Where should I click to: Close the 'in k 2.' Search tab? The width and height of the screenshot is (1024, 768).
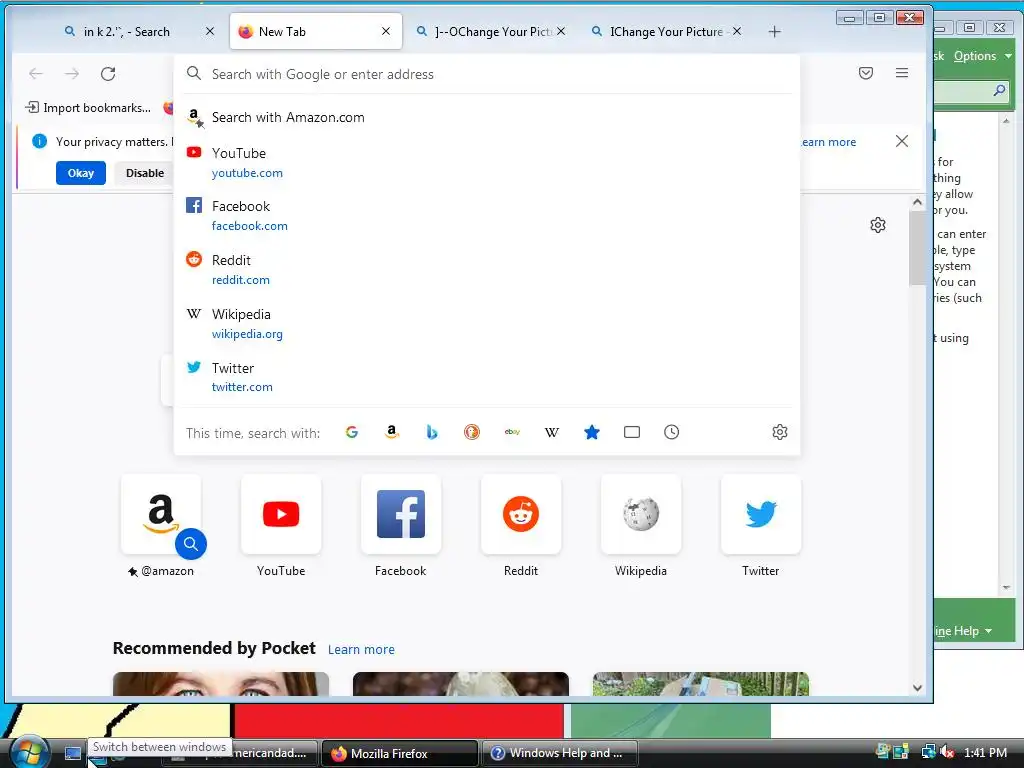[210, 31]
